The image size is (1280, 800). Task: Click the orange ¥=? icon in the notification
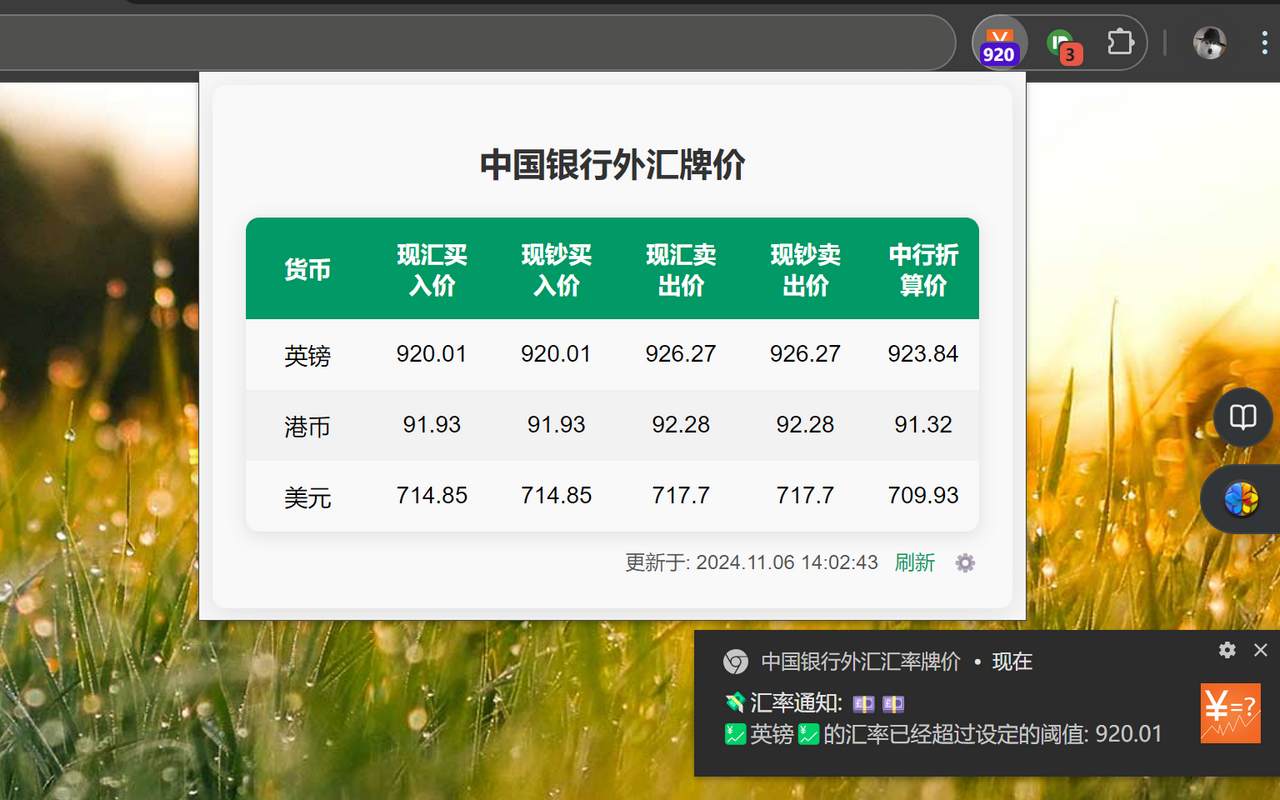point(1230,713)
